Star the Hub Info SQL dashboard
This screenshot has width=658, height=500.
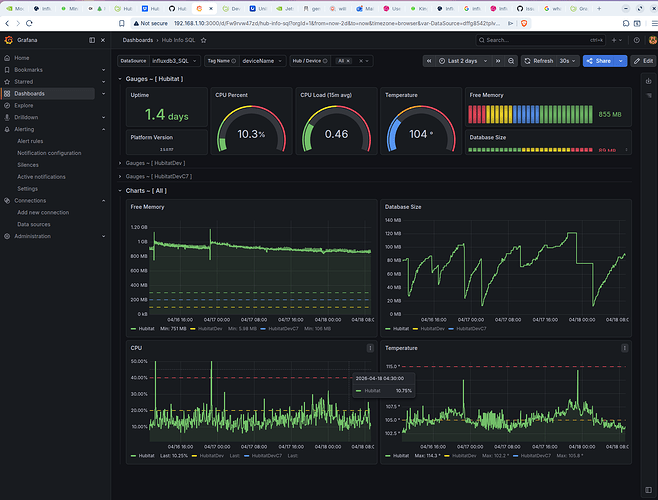coord(204,41)
